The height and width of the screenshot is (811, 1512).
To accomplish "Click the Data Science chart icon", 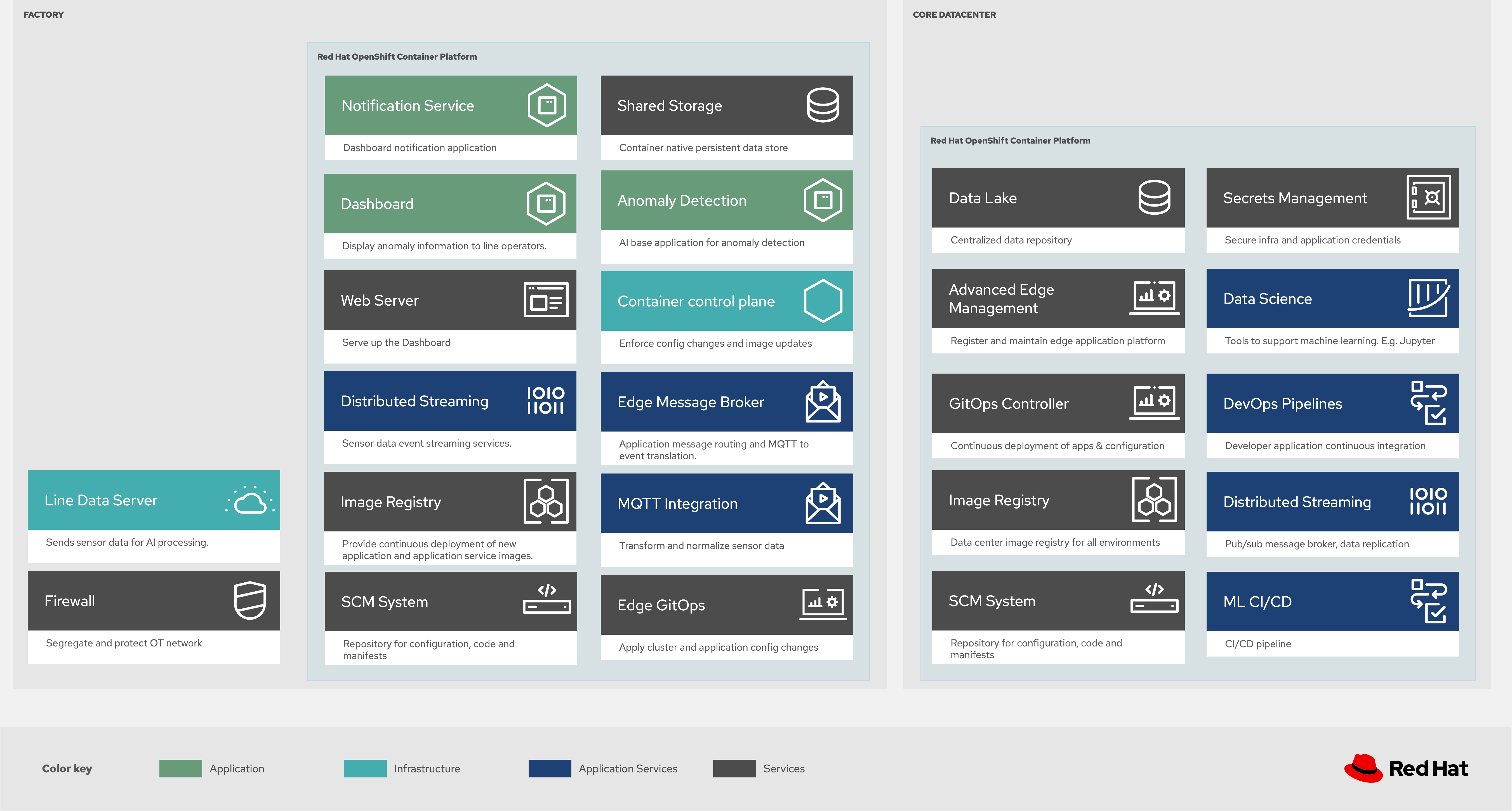I will [1428, 298].
